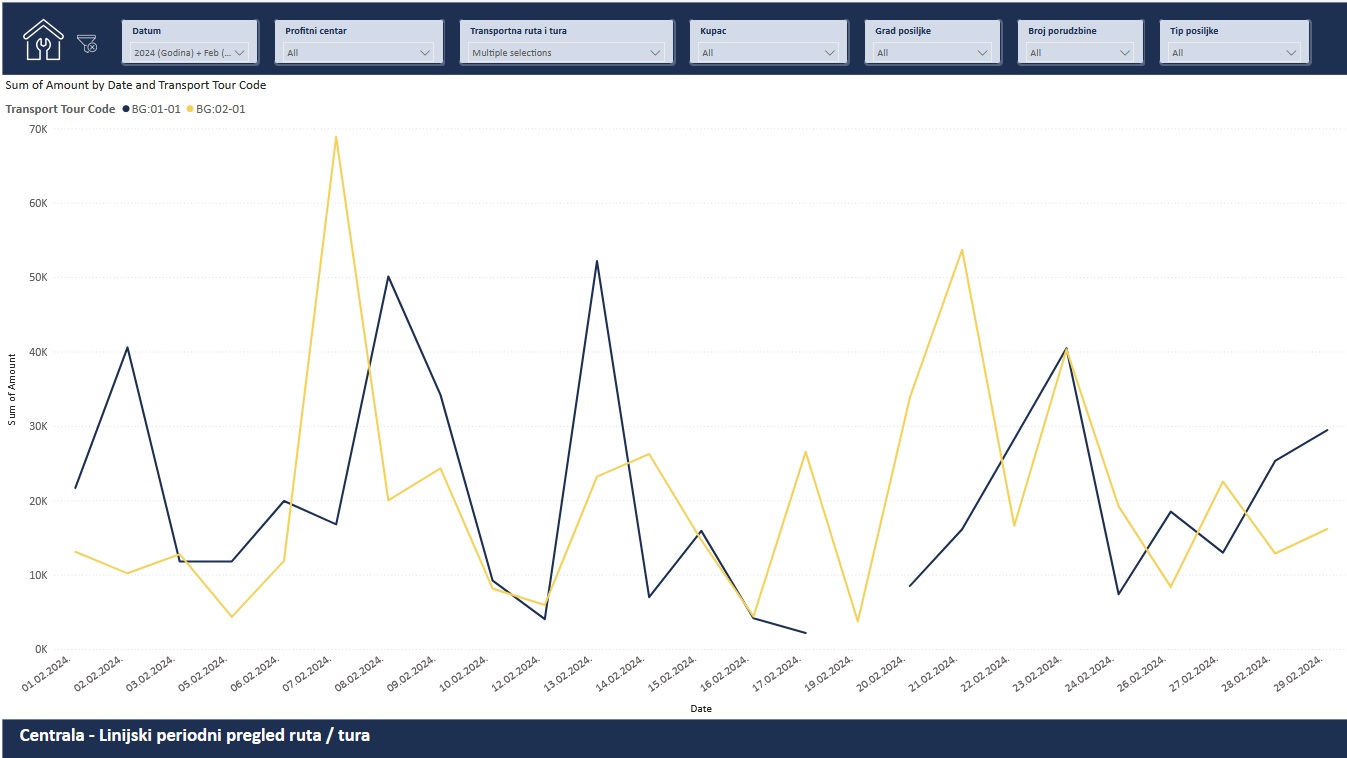Screen dimensions: 1347x758
Task: Click the 27.02.2024. date label
Action: (1194, 675)
